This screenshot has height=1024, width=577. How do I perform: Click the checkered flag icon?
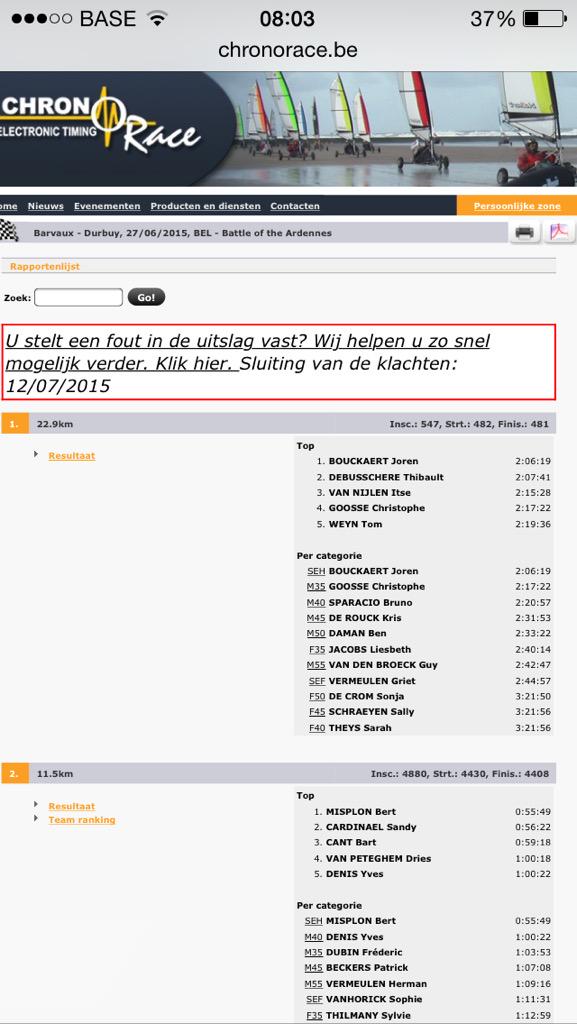pos(8,232)
